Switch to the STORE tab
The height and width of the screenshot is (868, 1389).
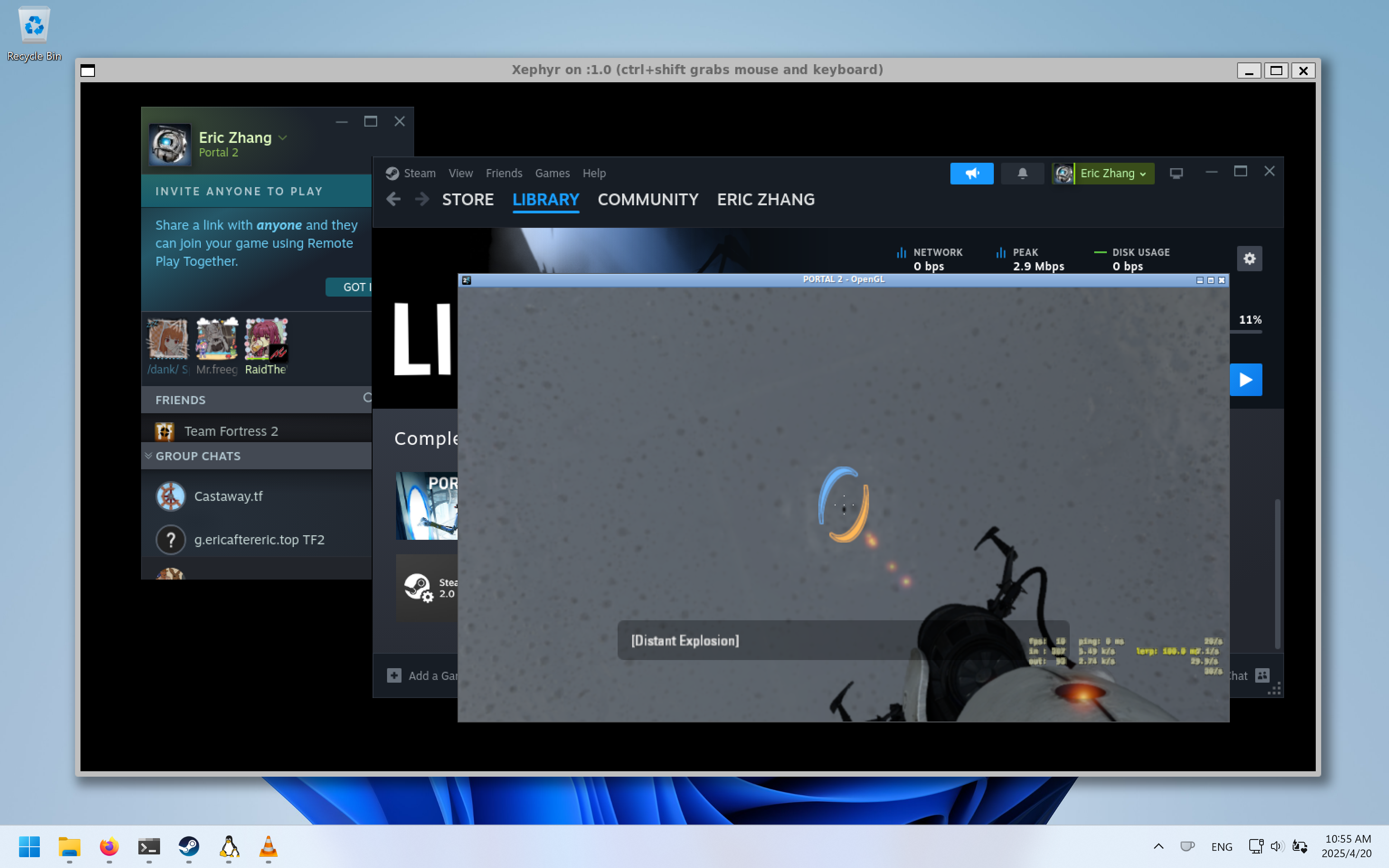click(468, 200)
